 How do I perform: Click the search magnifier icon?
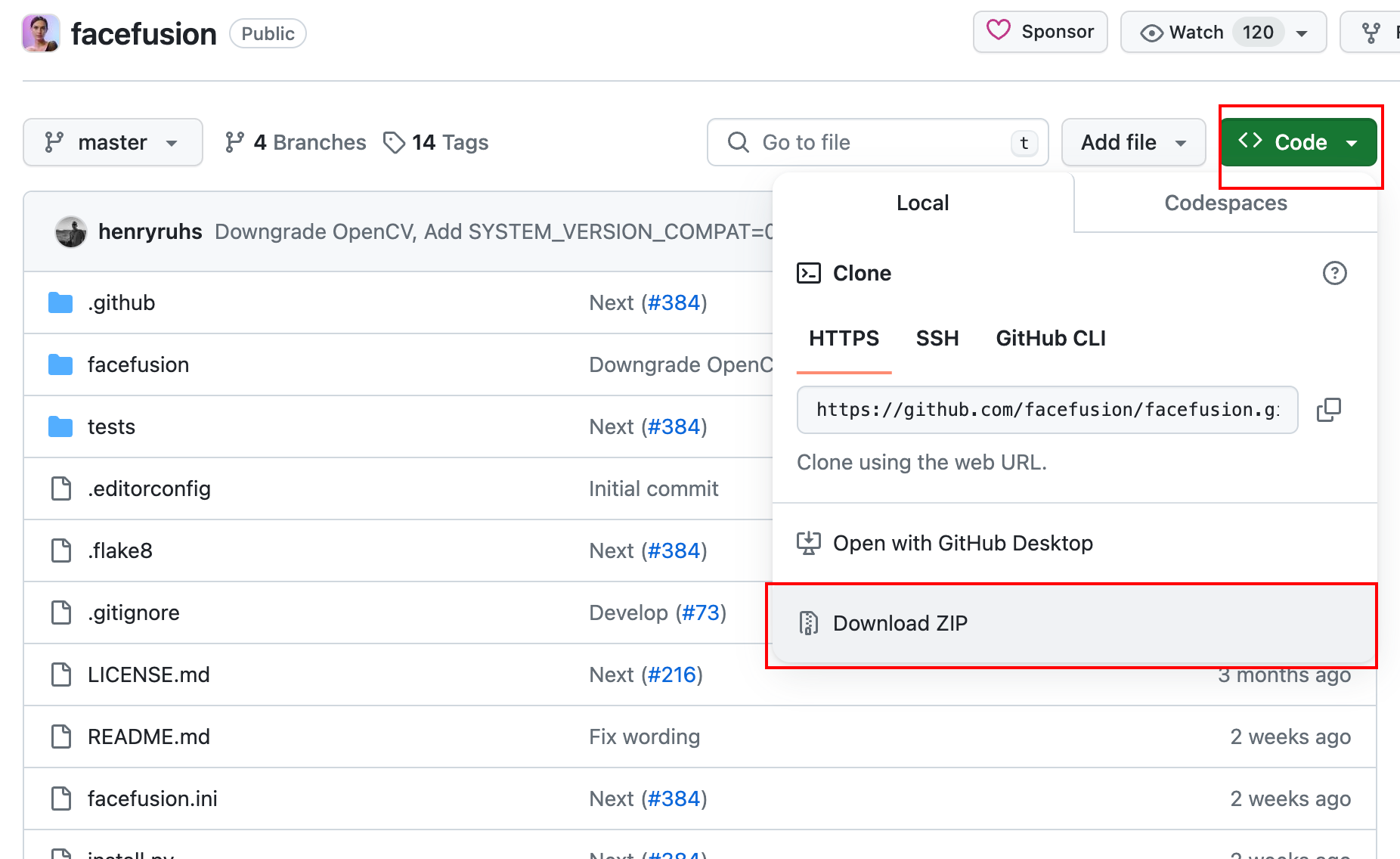pyautogui.click(x=738, y=142)
